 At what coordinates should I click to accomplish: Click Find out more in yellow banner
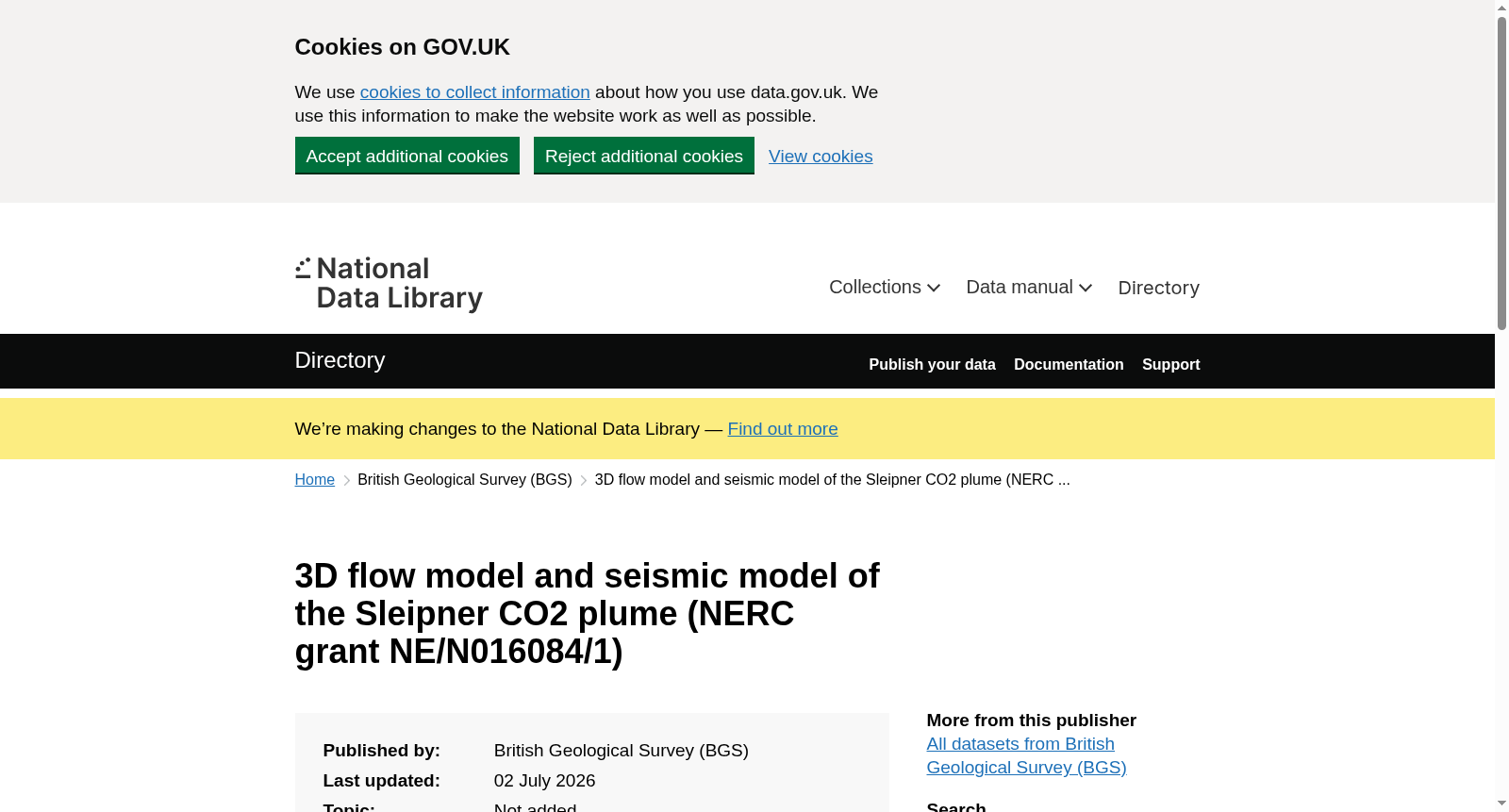pyautogui.click(x=783, y=429)
